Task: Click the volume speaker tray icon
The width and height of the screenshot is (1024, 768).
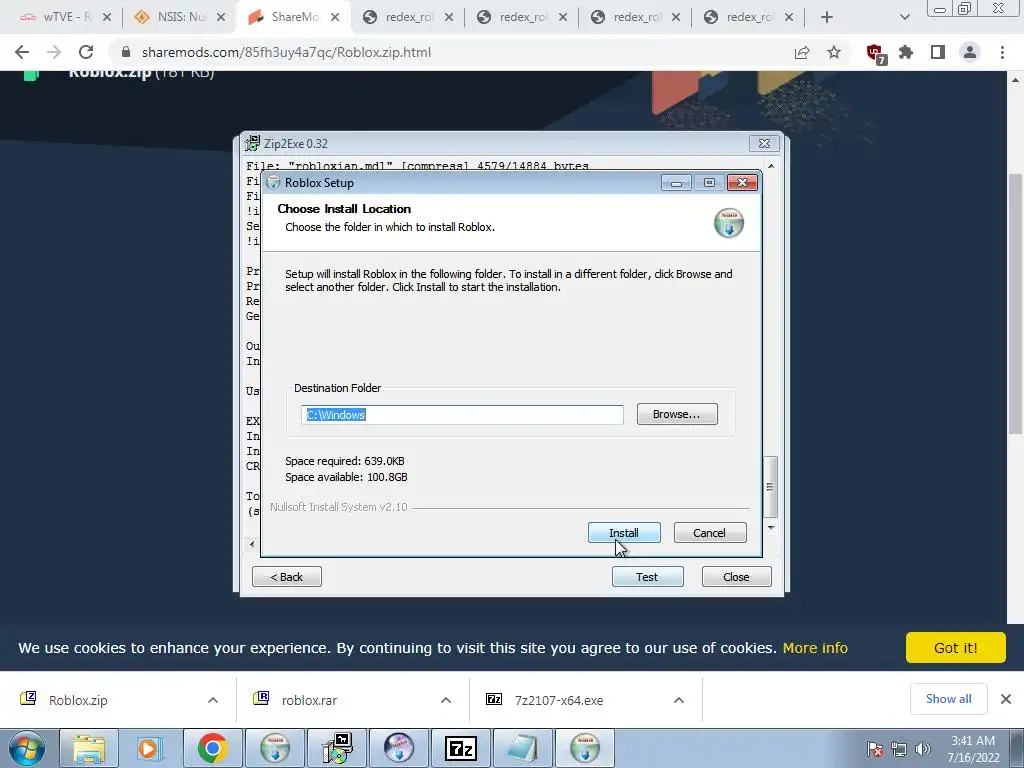Action: click(922, 749)
